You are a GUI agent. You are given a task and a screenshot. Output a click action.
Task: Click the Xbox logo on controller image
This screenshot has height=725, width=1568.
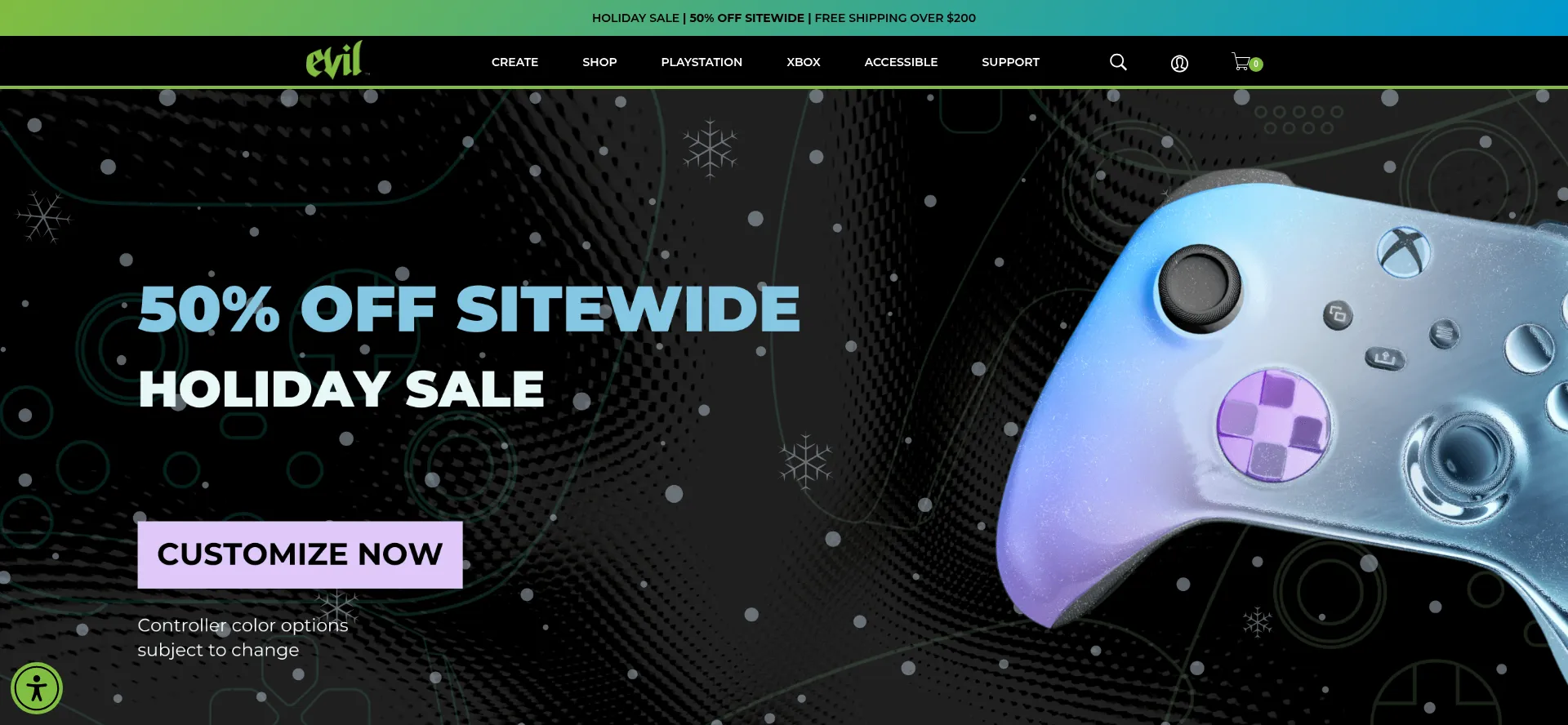[x=1404, y=251]
